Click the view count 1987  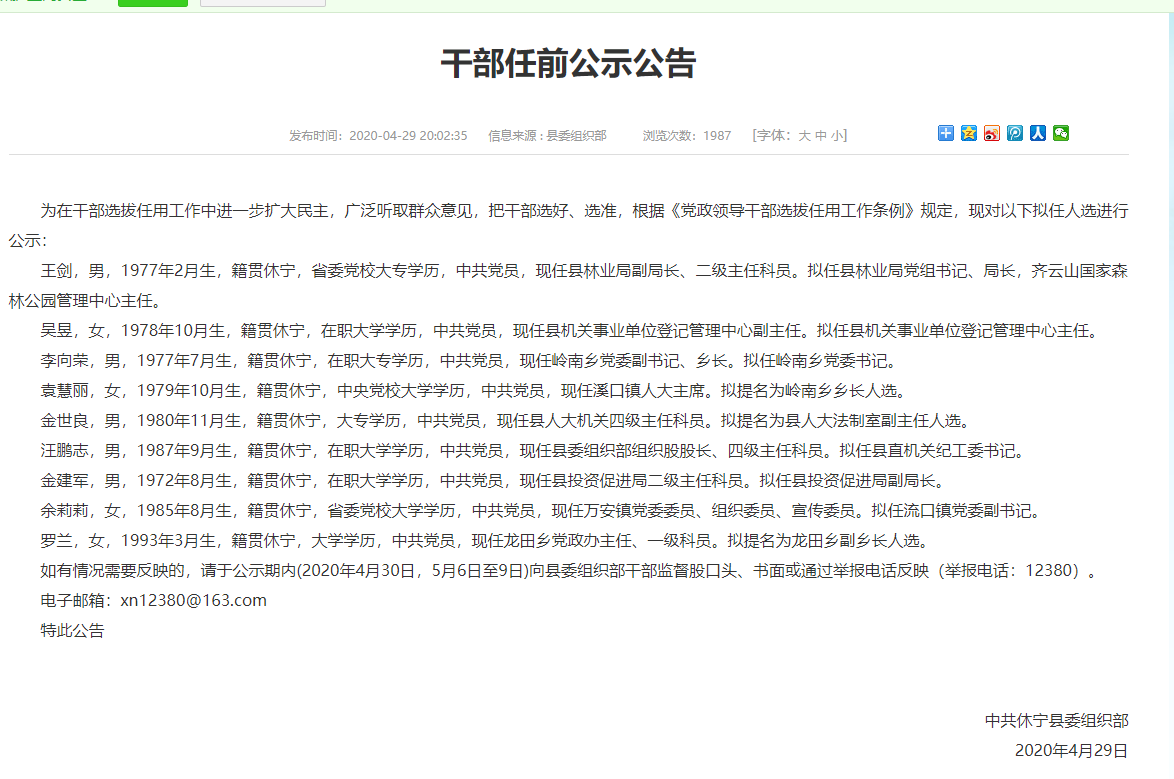point(717,136)
